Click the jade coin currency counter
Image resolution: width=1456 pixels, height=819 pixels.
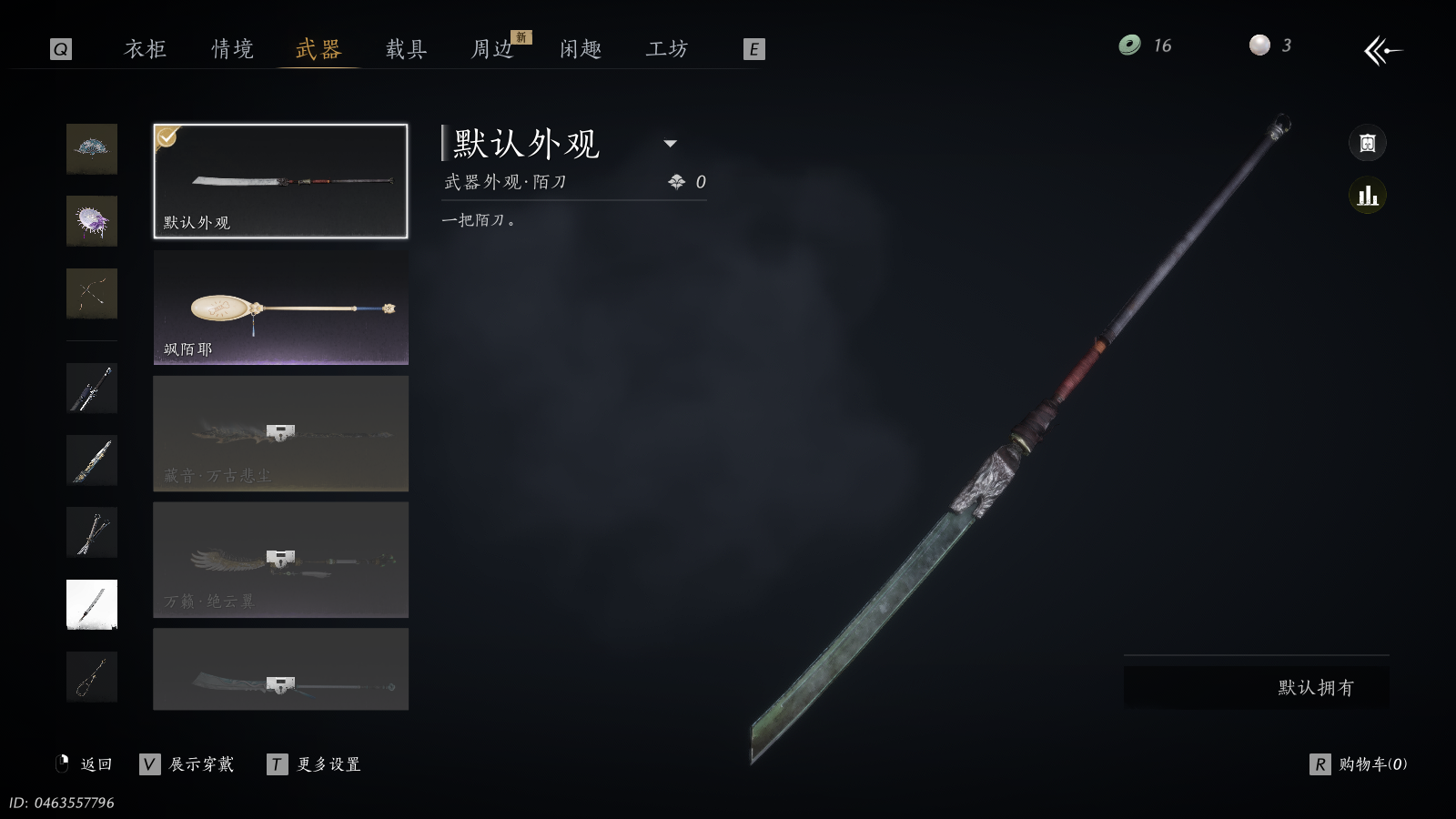point(1145,45)
